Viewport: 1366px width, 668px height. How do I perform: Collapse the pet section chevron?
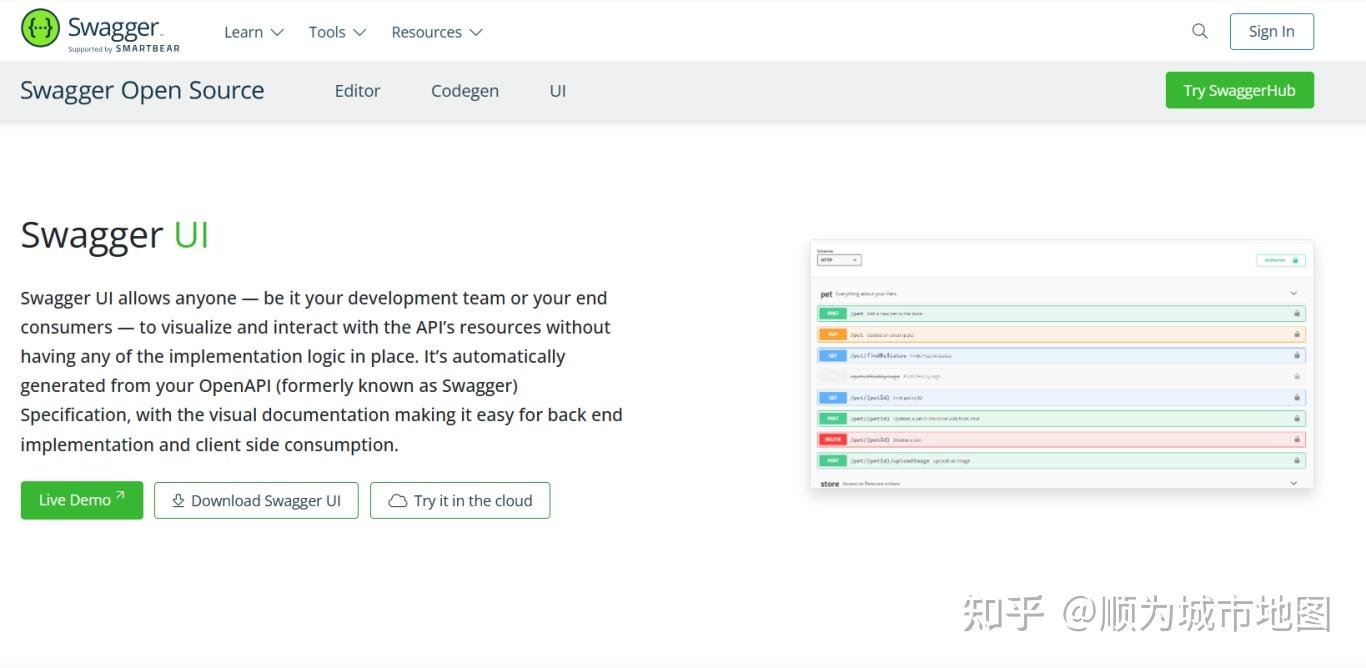pyautogui.click(x=1293, y=294)
